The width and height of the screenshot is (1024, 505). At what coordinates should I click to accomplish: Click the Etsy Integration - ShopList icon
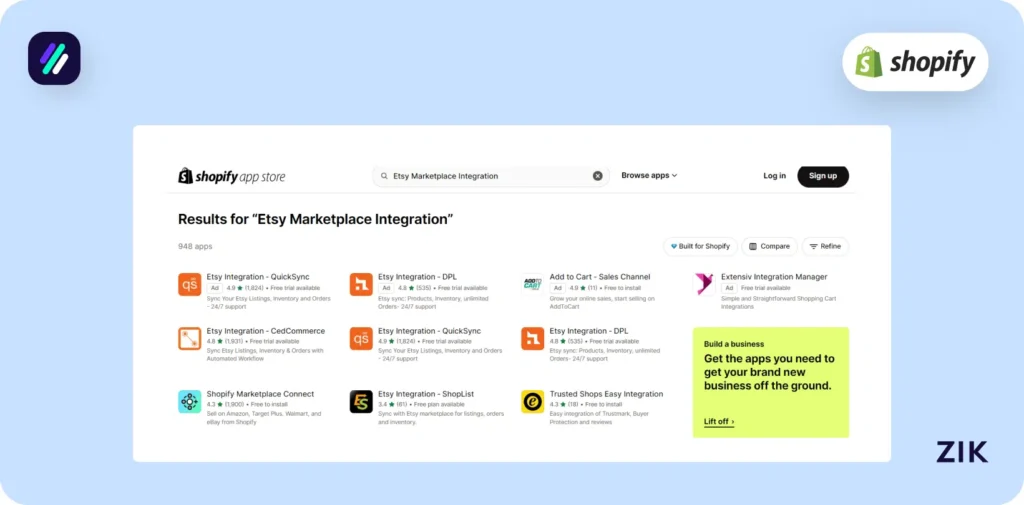tap(361, 401)
